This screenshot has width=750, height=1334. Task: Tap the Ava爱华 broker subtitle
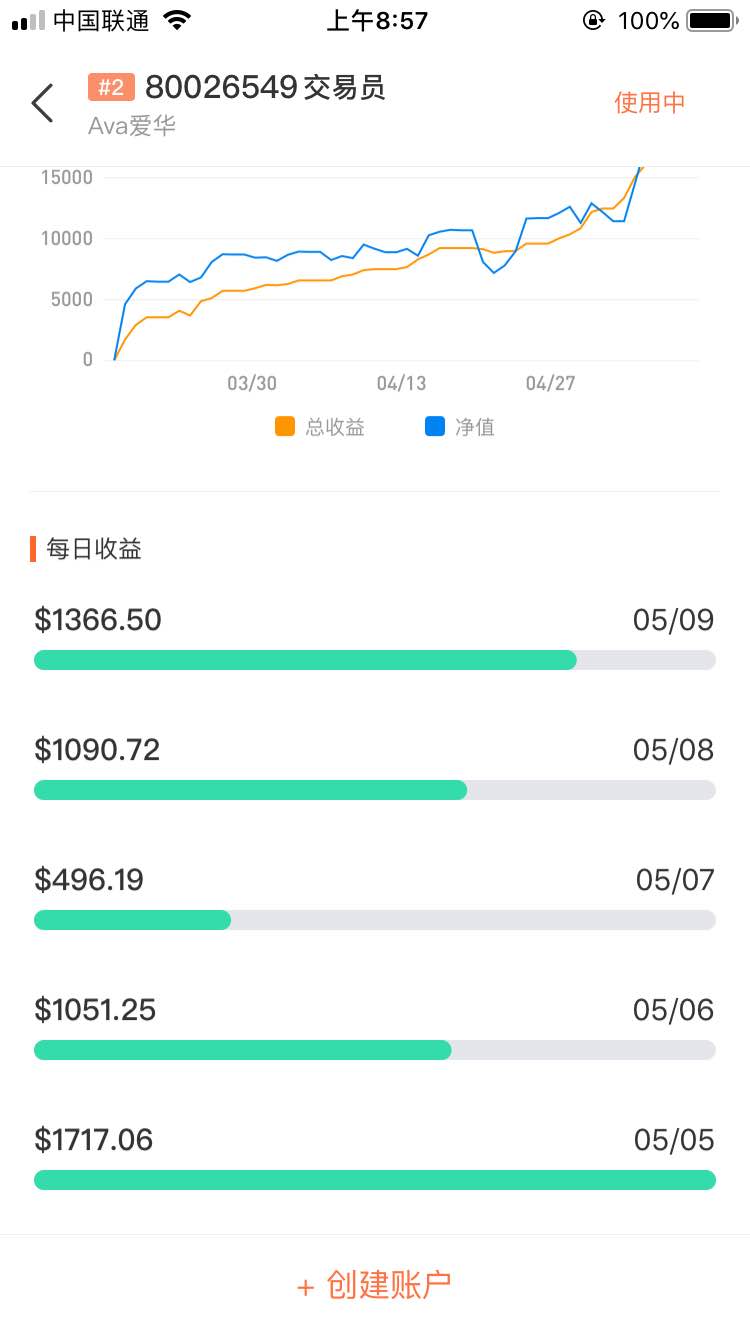click(x=132, y=127)
